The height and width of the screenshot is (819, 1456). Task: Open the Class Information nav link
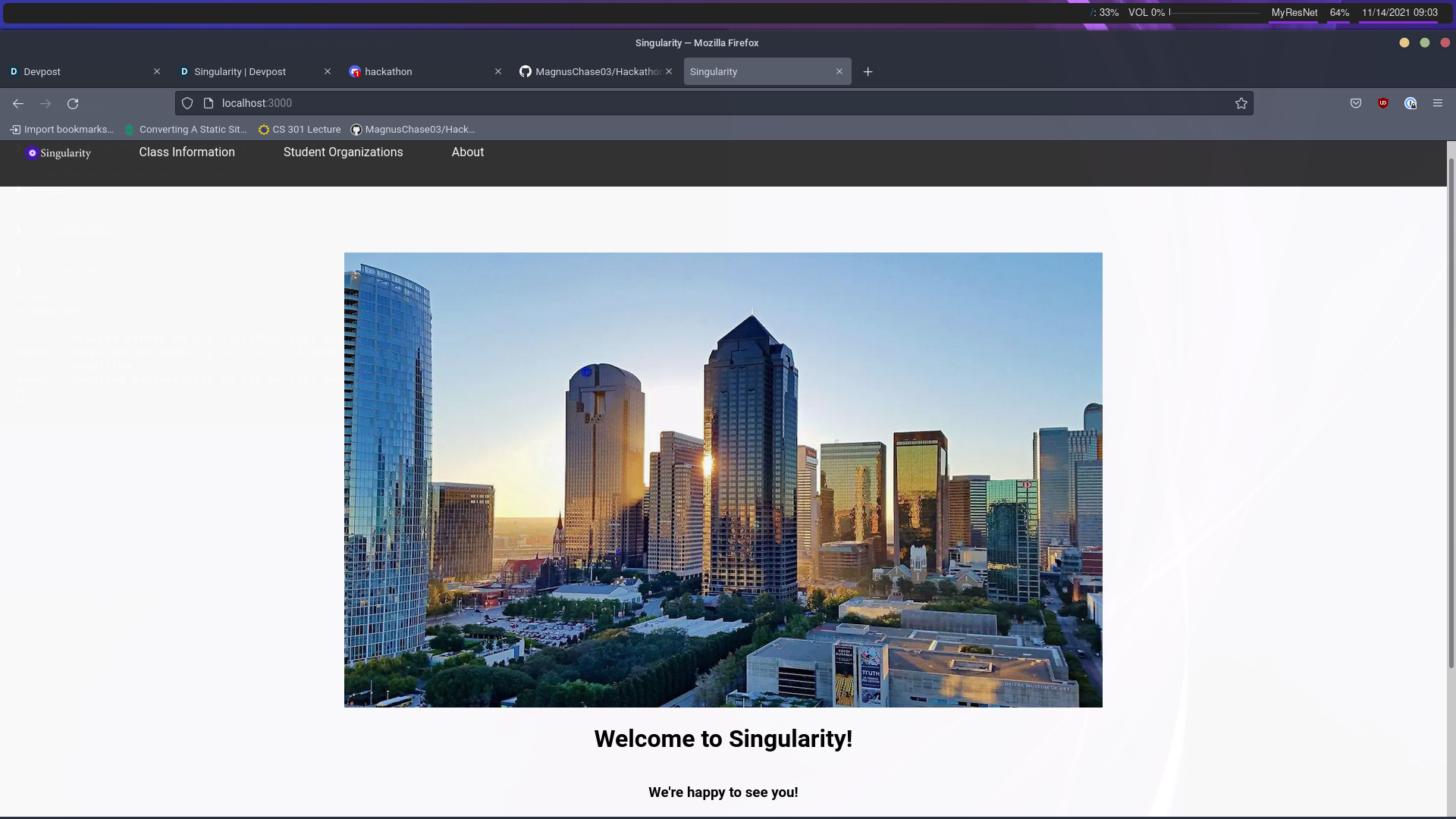tap(187, 152)
